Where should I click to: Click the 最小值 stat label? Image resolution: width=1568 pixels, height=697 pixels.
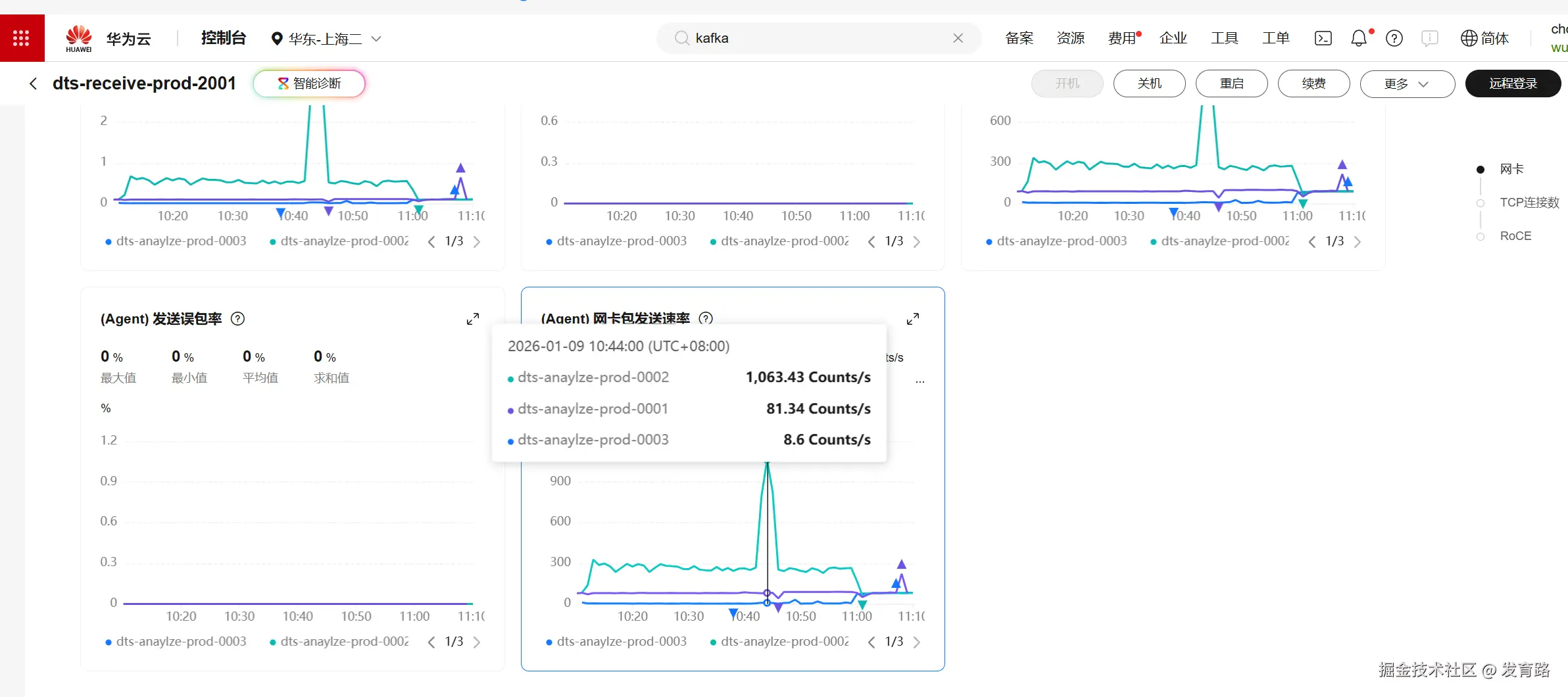[x=189, y=378]
